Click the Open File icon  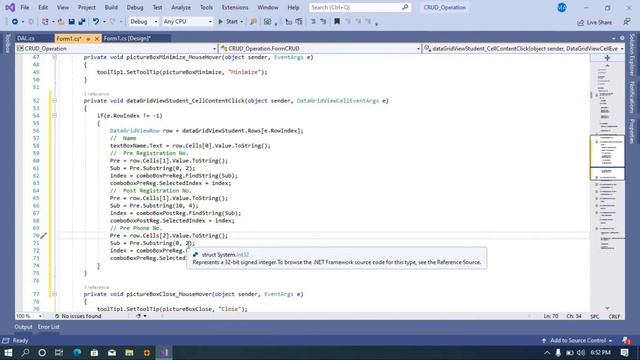61,22
